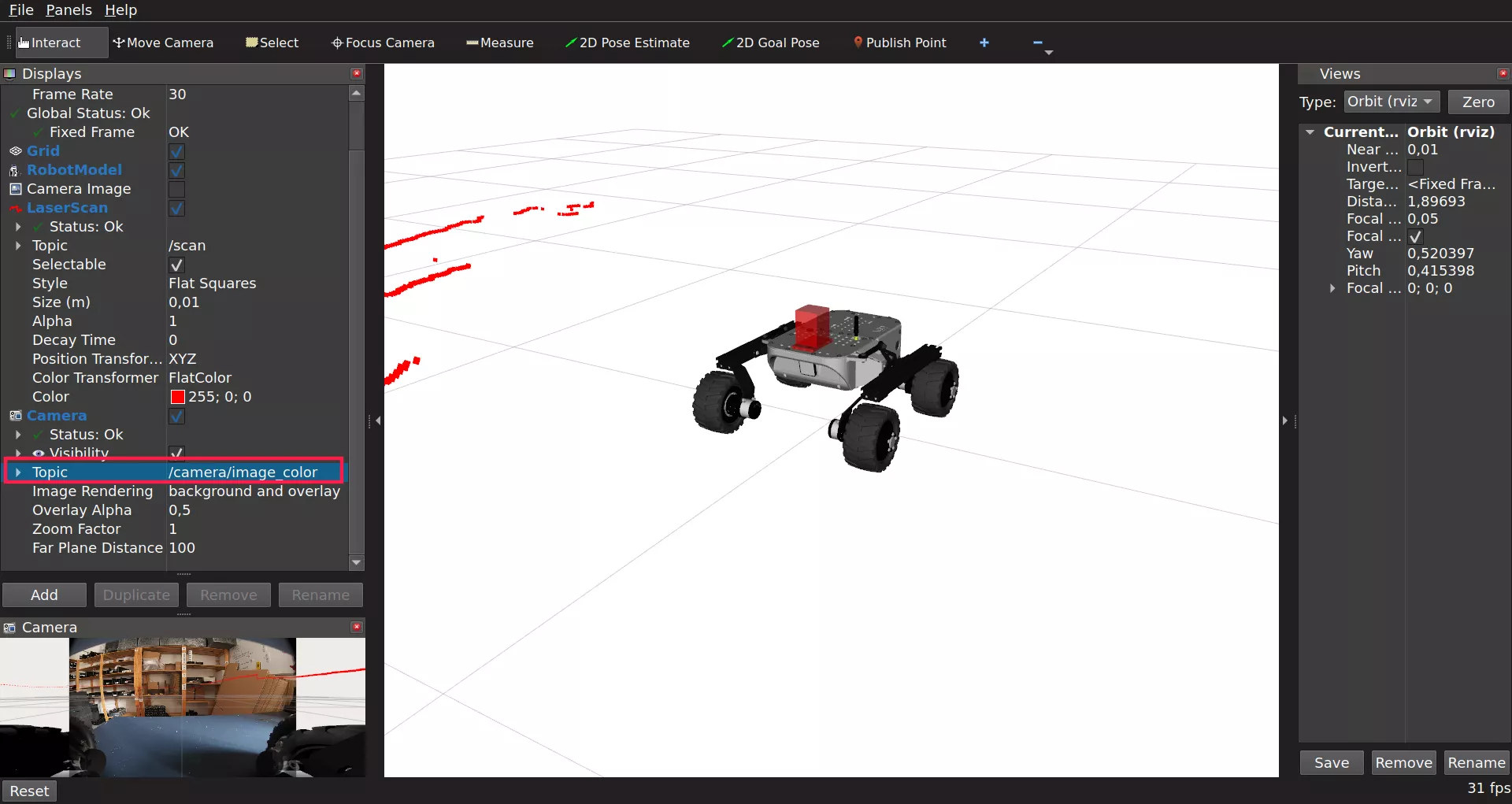Click the blue minus remove-tool icon

pyautogui.click(x=1037, y=43)
